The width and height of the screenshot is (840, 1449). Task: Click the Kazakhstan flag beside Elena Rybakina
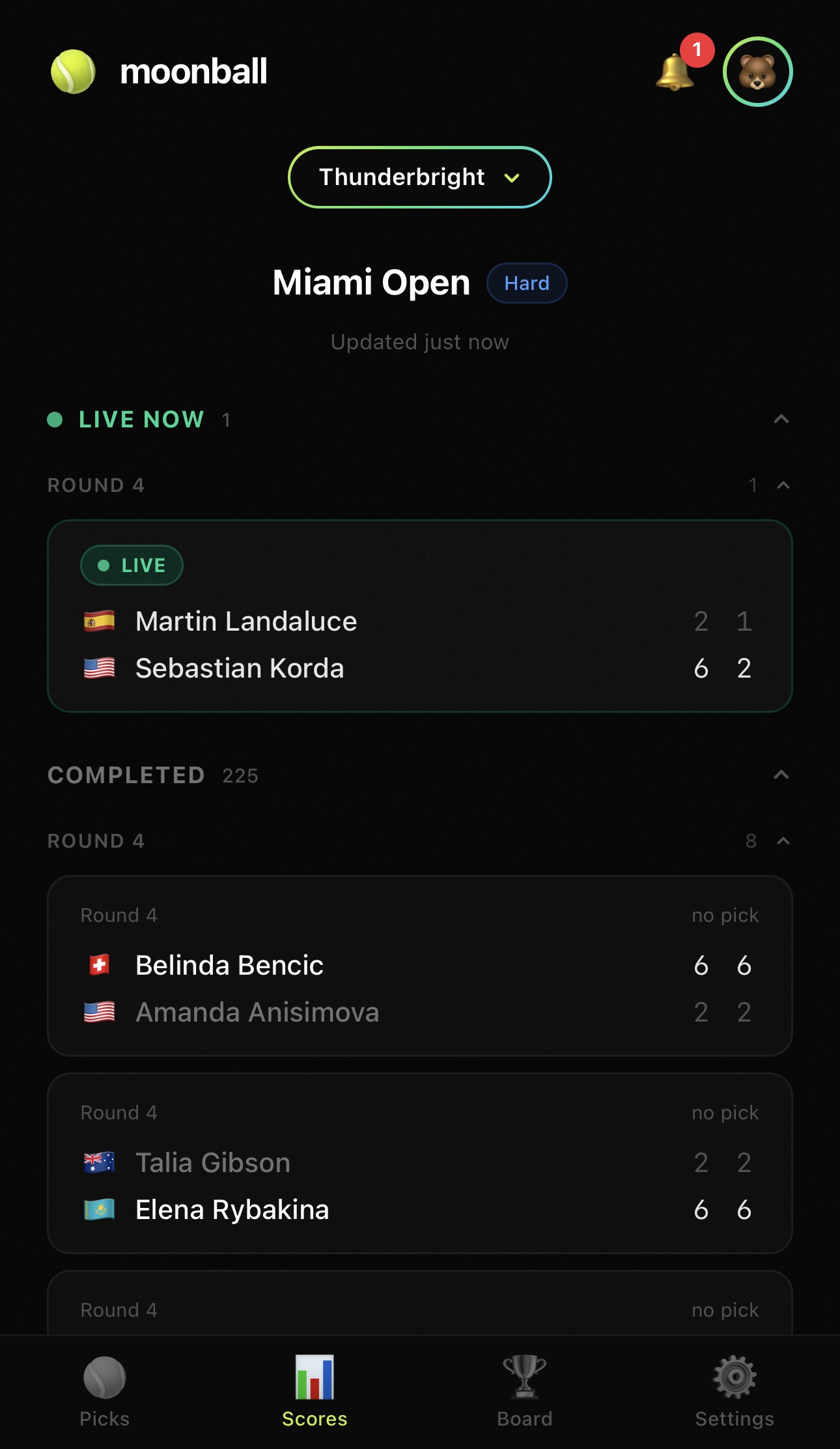(100, 1211)
